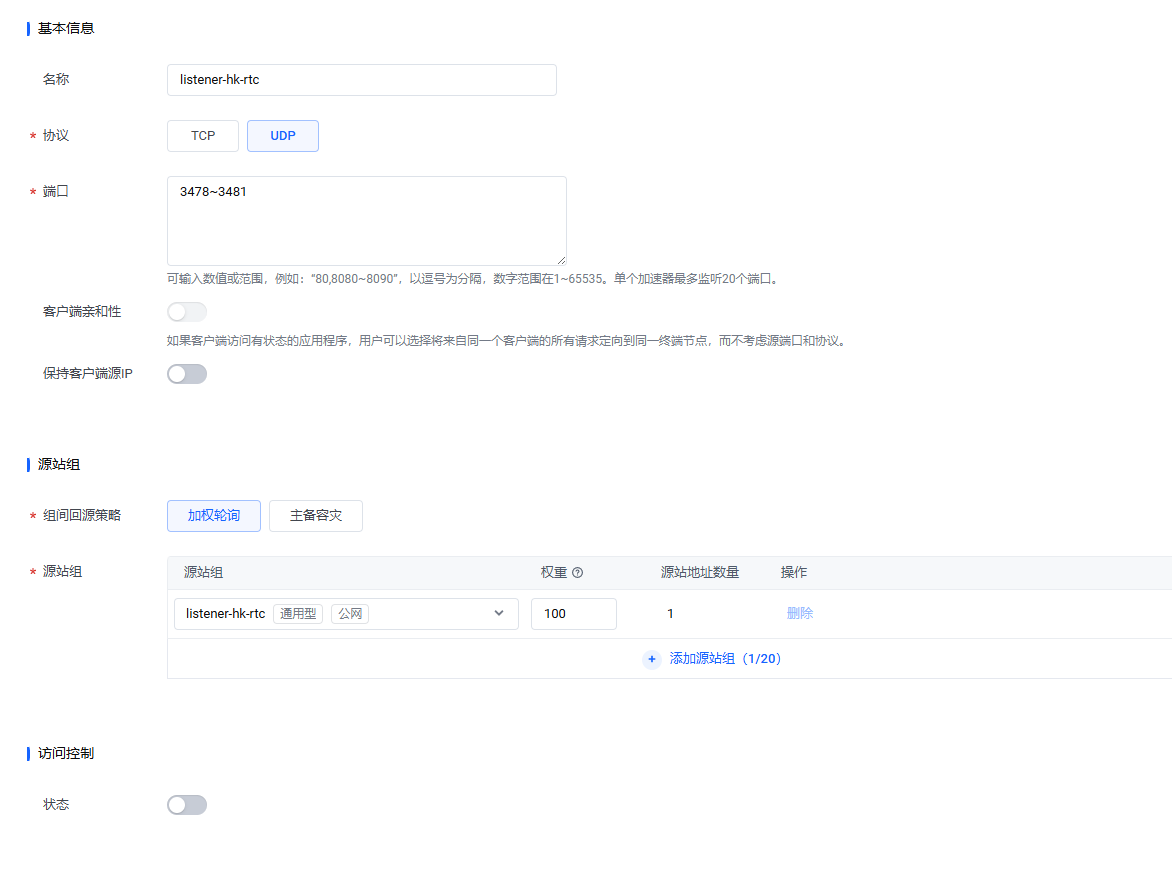Click the origin address count value 1

click(x=670, y=614)
